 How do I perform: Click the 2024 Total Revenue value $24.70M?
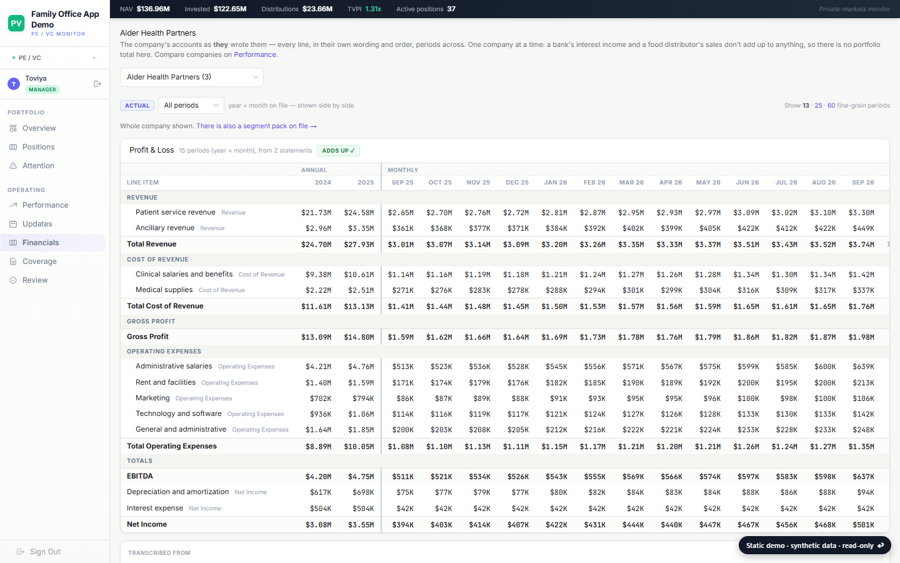[x=316, y=244]
